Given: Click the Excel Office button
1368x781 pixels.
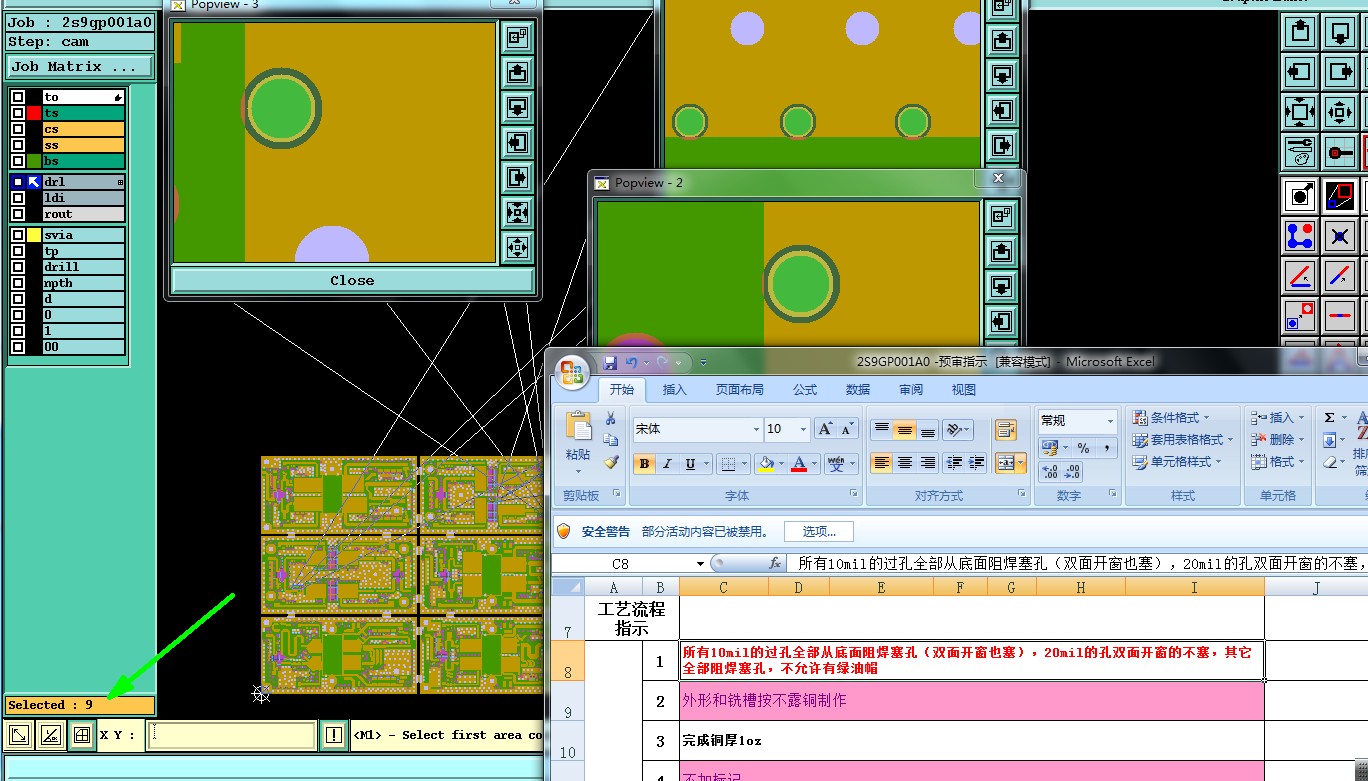Looking at the screenshot, I should (x=572, y=372).
